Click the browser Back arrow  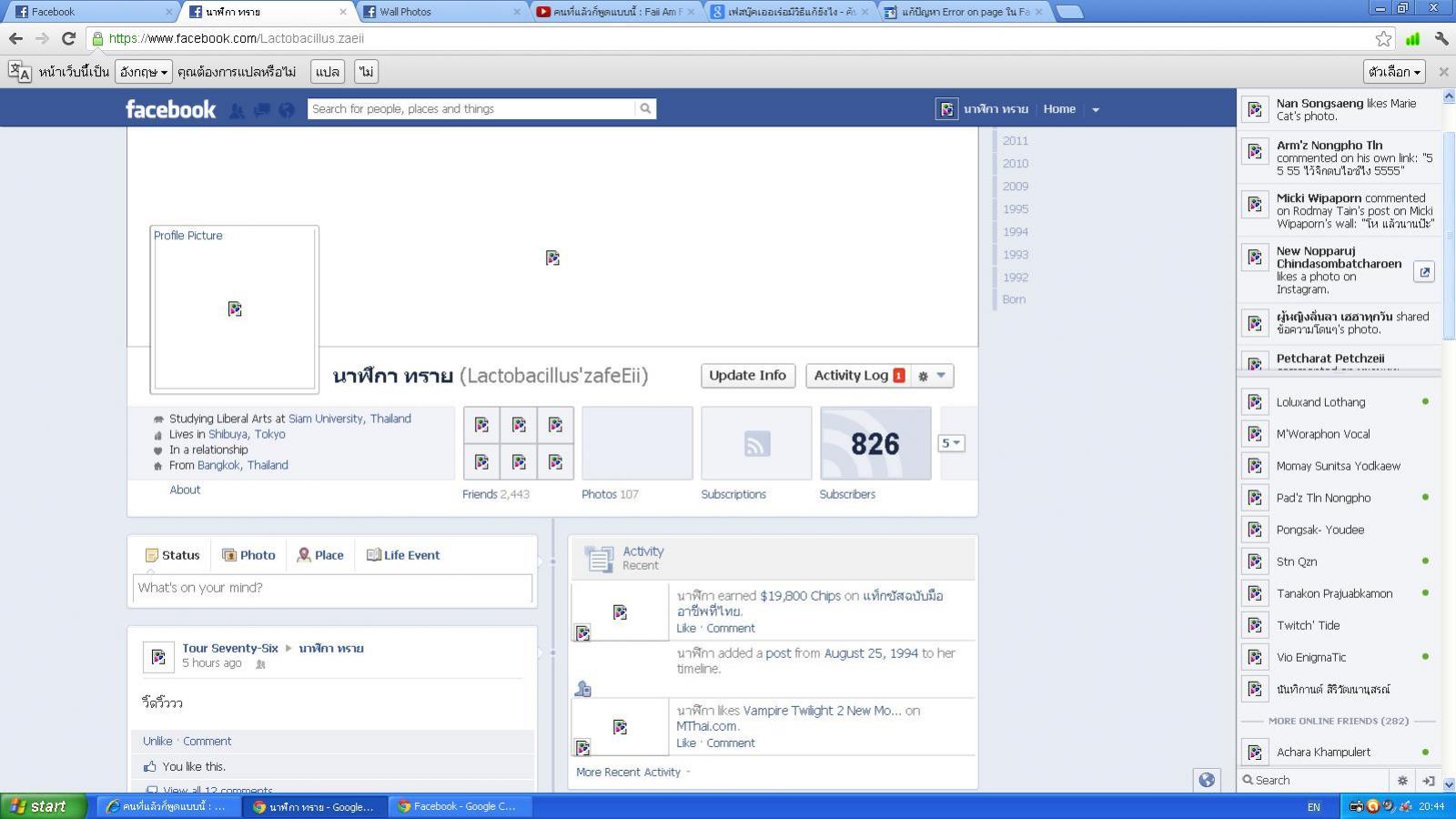15,38
